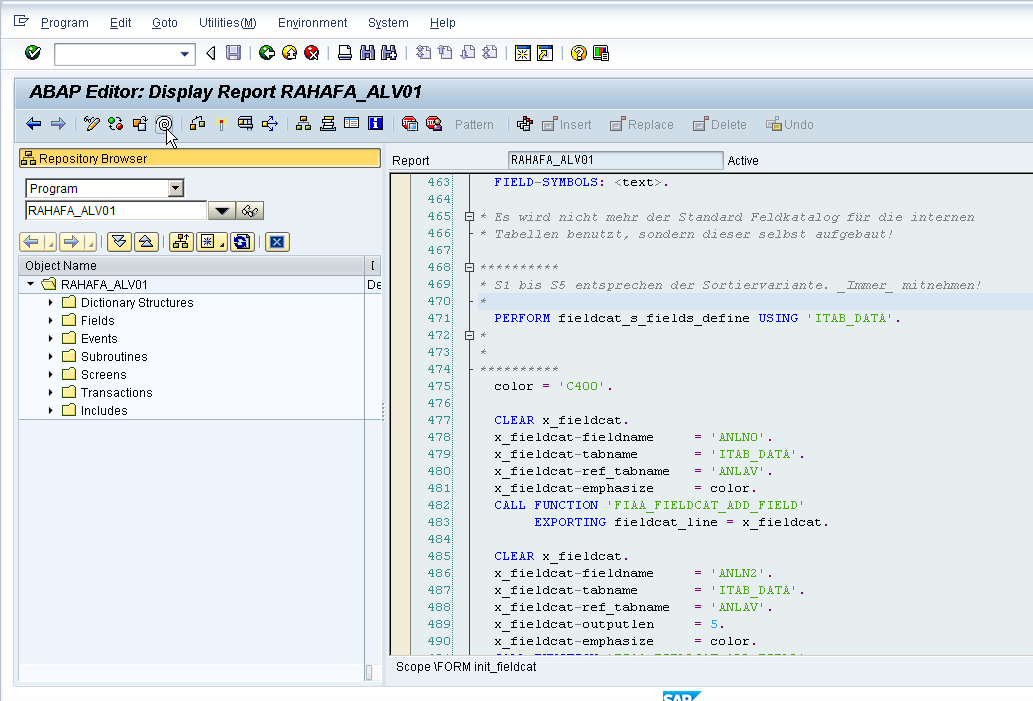Activate the report with the matchstick icon
The height and width of the screenshot is (701, 1033).
point(220,124)
